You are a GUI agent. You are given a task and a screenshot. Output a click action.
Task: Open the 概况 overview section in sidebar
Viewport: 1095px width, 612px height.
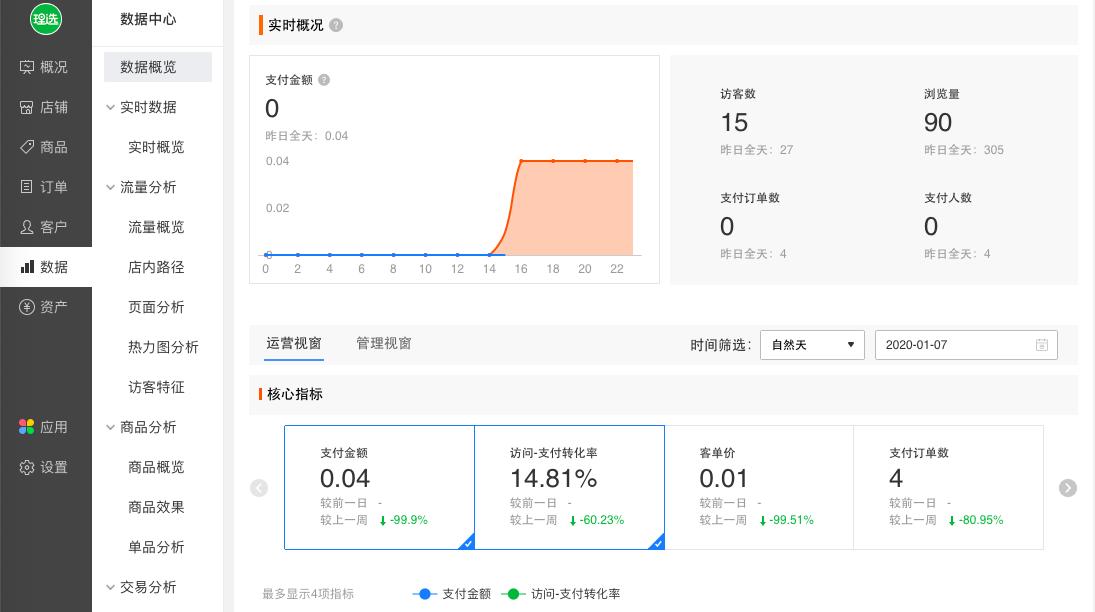pos(46,67)
